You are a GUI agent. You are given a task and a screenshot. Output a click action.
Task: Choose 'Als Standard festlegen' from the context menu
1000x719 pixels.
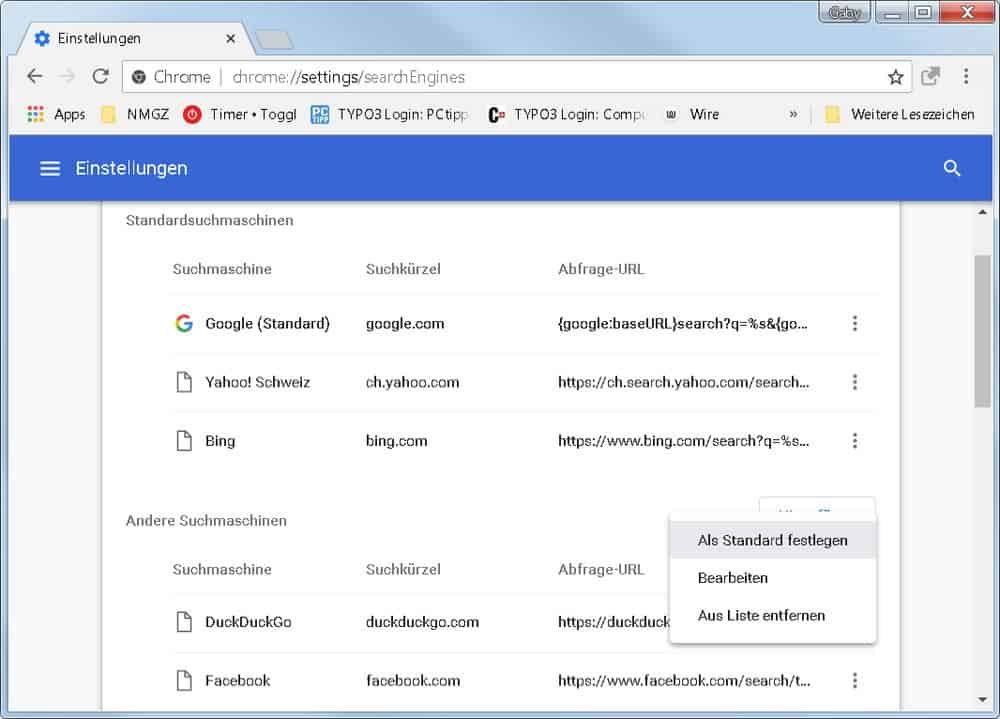click(772, 540)
